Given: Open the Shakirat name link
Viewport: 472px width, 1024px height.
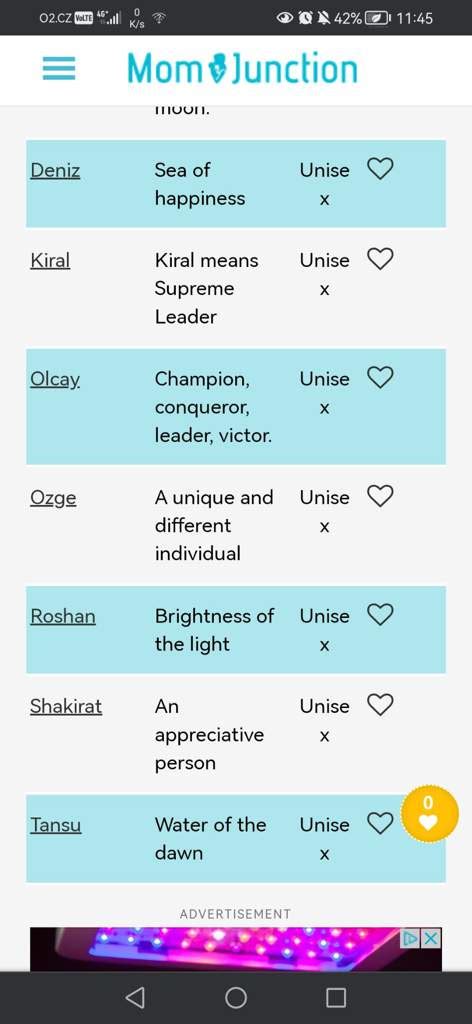Looking at the screenshot, I should click(66, 707).
